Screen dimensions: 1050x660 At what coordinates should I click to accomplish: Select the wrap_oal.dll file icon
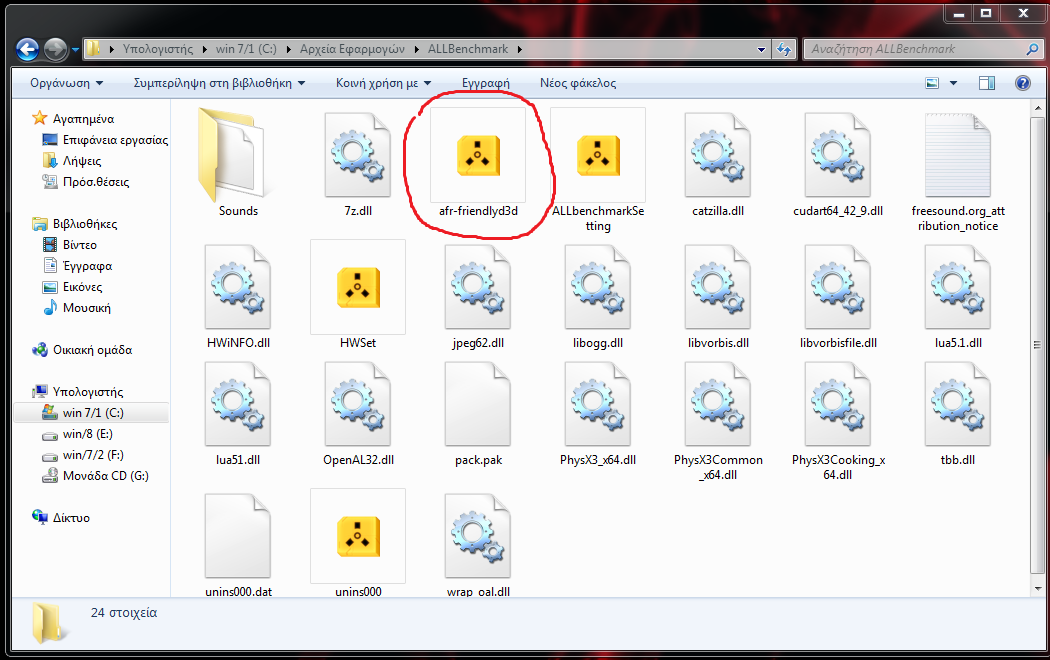(x=478, y=536)
